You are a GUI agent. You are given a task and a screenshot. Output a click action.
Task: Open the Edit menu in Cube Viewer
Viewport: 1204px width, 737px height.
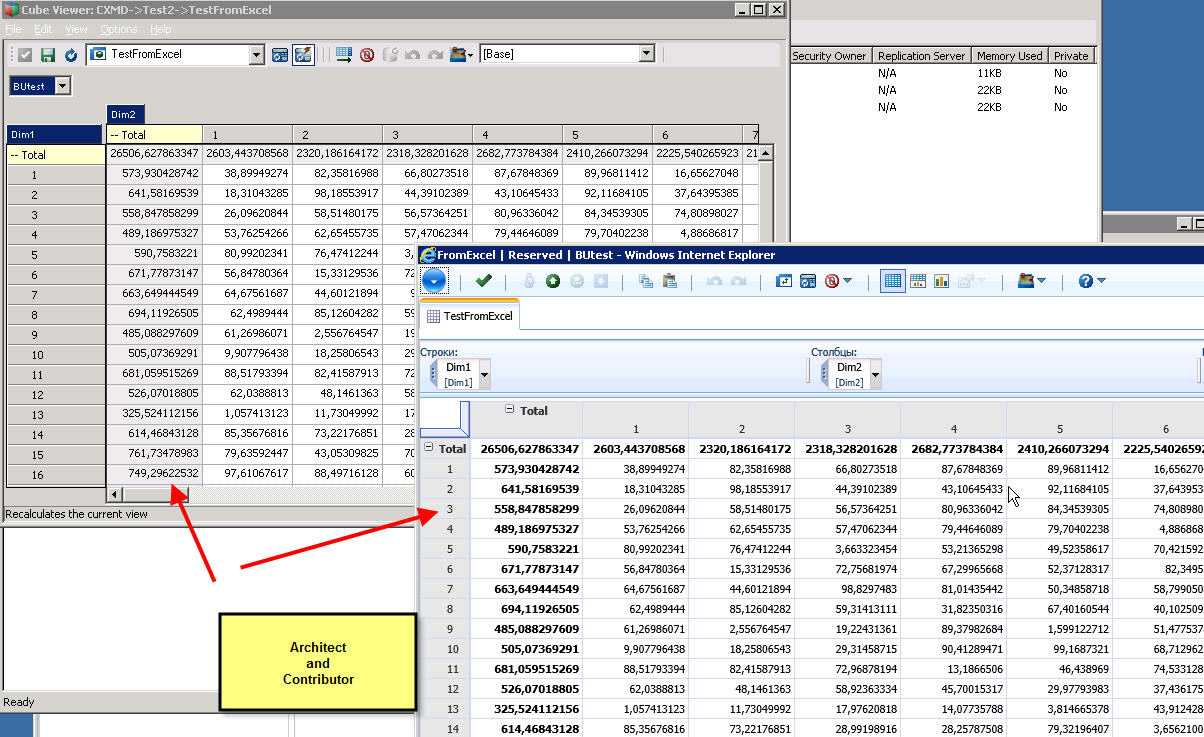[x=43, y=29]
